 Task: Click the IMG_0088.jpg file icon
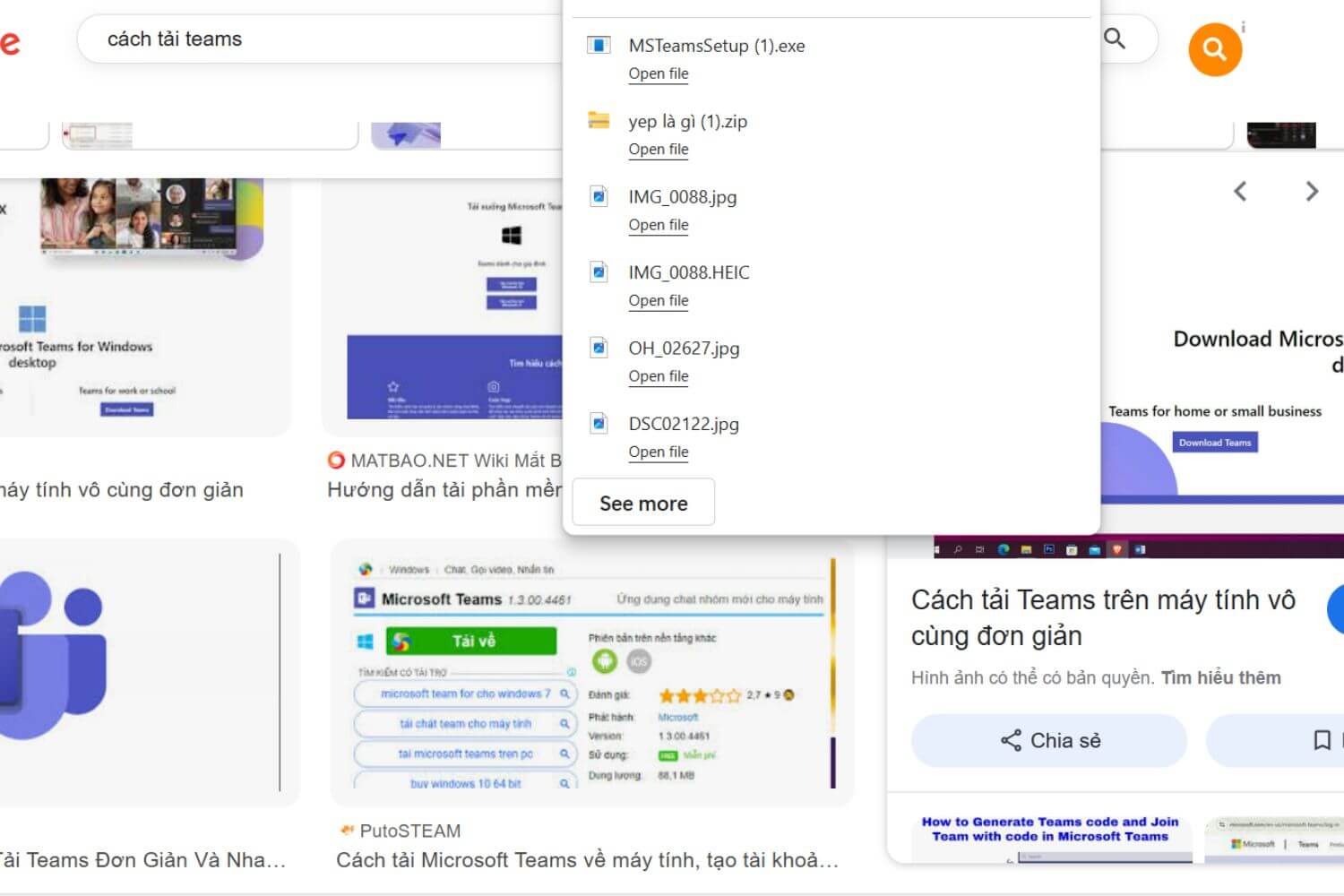click(x=599, y=196)
